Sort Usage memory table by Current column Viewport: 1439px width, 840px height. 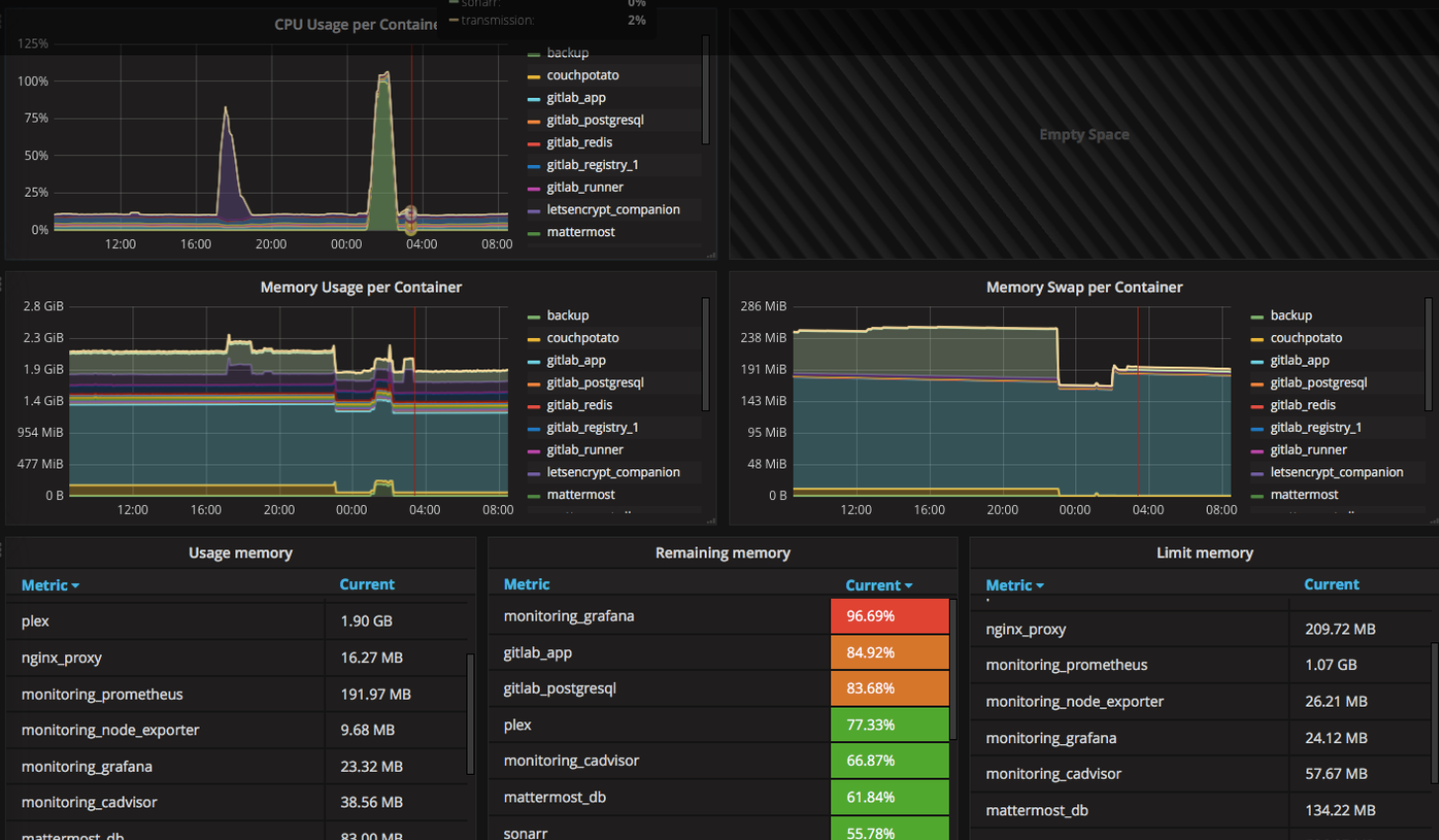[367, 584]
